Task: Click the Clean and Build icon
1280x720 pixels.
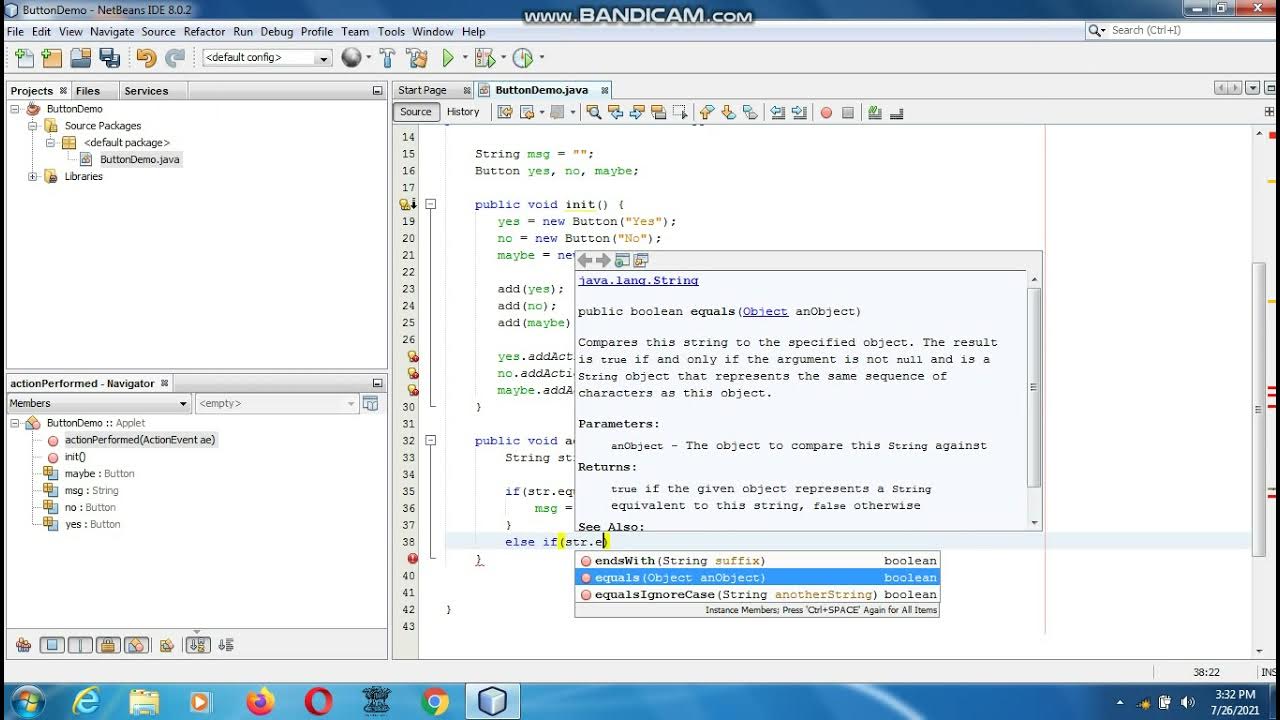Action: coord(417,58)
